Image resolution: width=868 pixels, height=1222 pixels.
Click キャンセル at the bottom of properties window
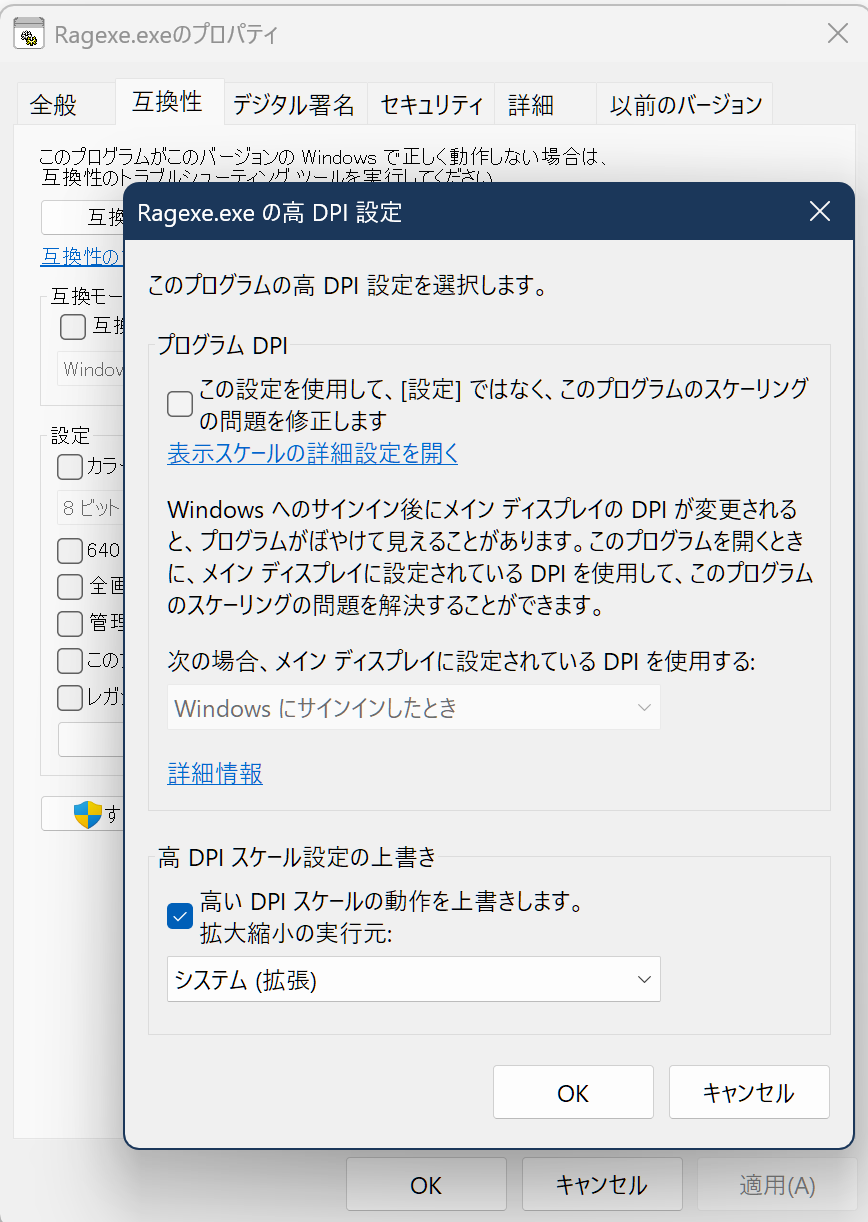601,1185
